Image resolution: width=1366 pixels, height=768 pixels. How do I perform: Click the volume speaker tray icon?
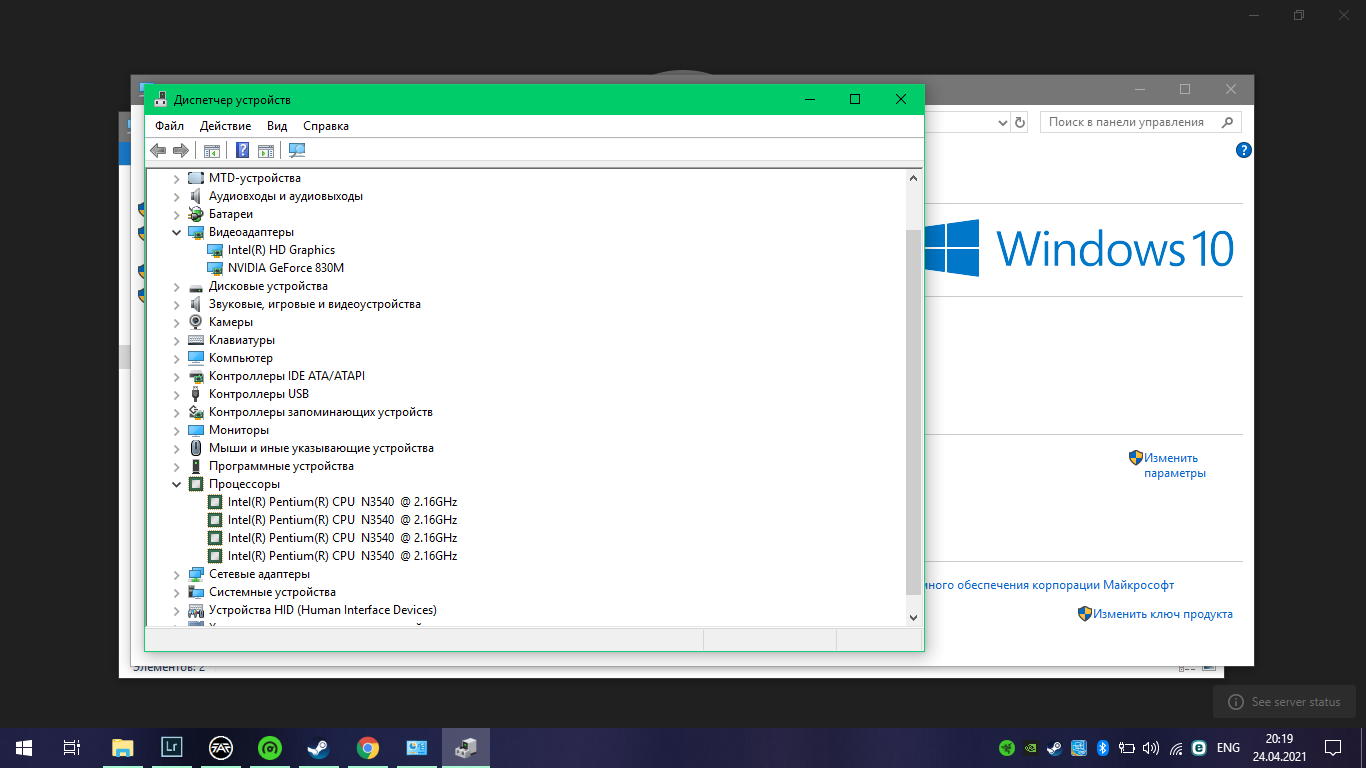(x=1151, y=747)
